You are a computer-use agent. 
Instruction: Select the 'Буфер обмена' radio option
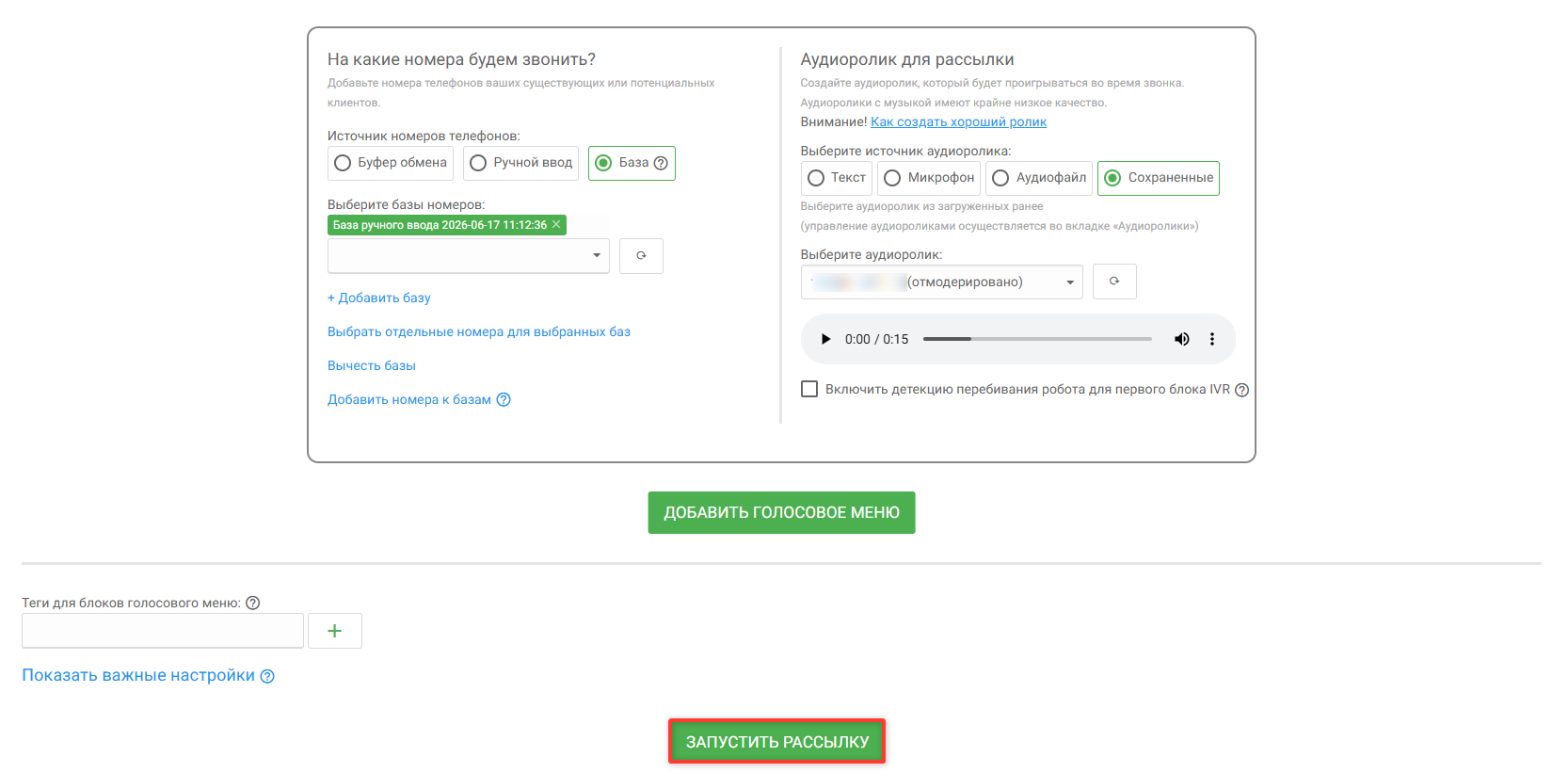[x=391, y=163]
